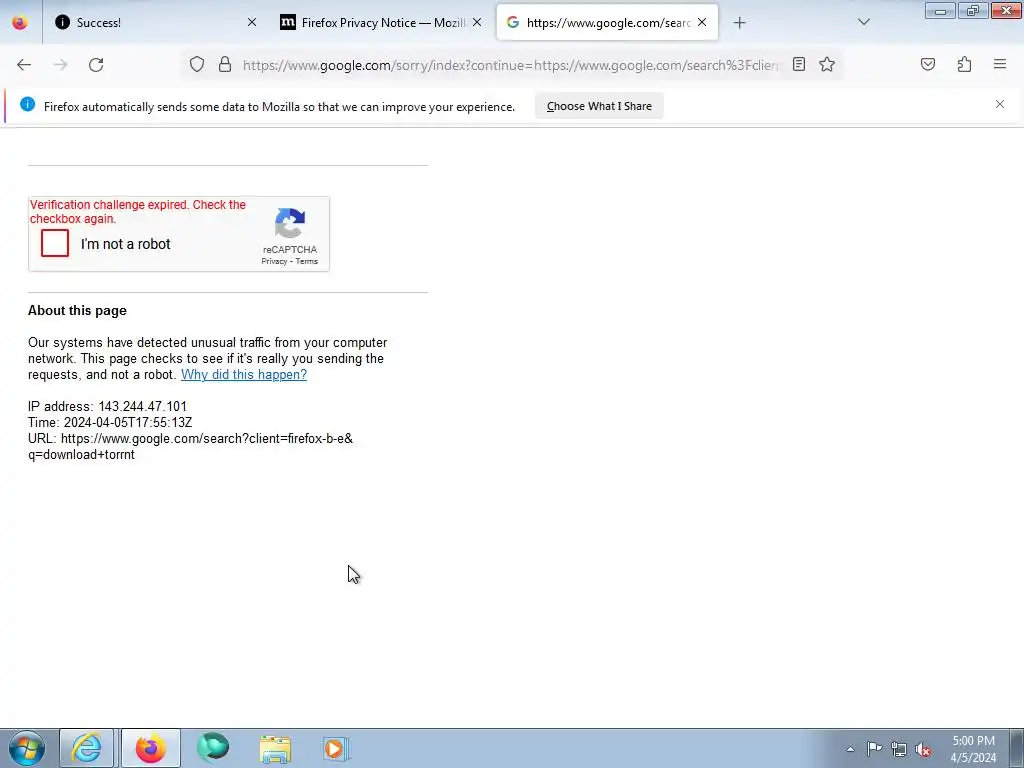Show hidden system tray icons
1024x768 pixels.
850,749
